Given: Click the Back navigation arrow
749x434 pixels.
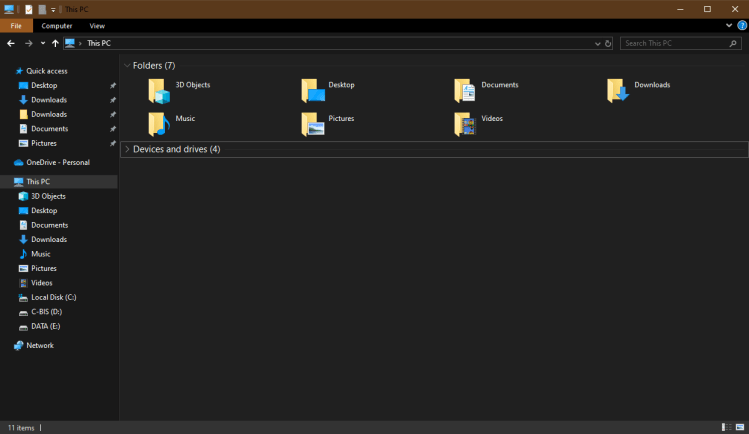Looking at the screenshot, I should (11, 44).
